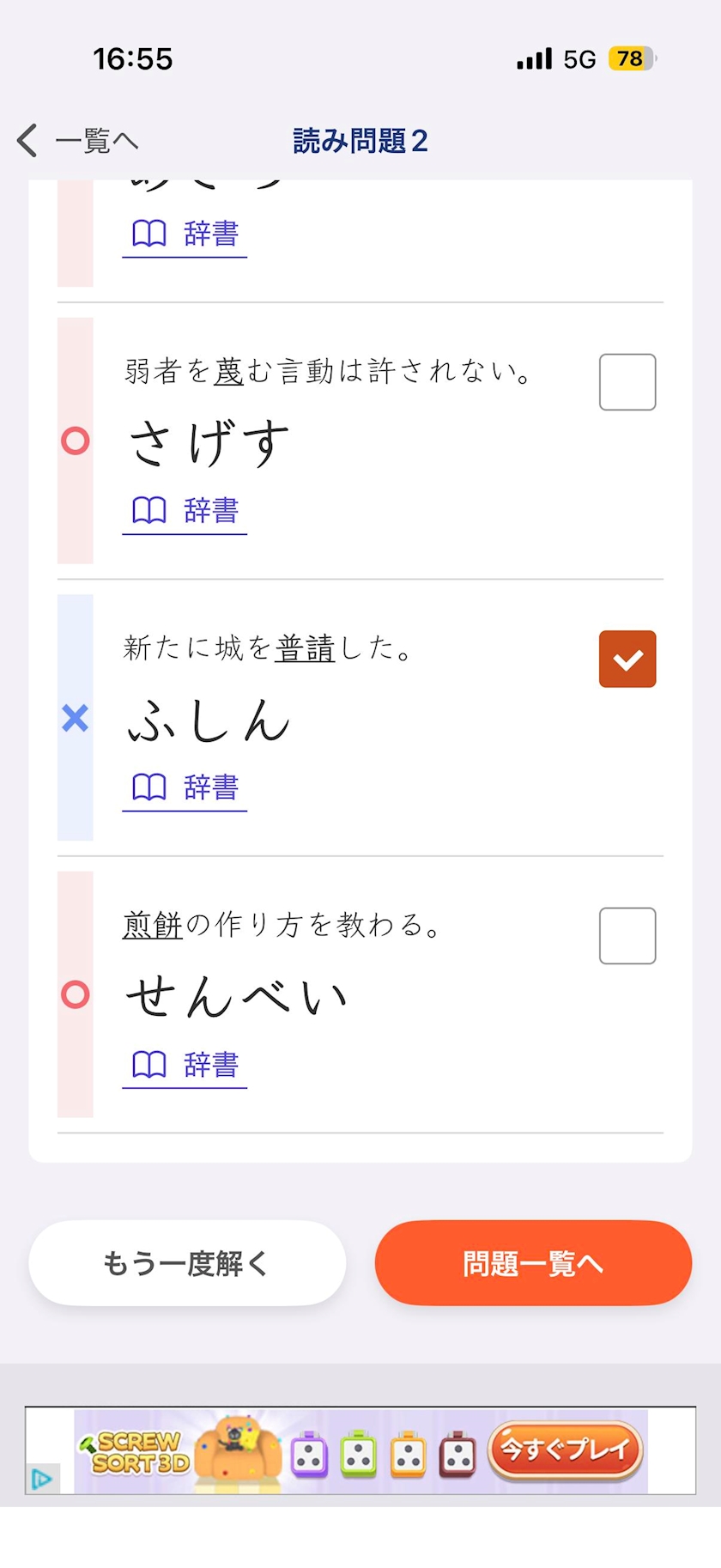Tap blue cross mark beside ふしん
This screenshot has height=1568, width=721.
[76, 718]
